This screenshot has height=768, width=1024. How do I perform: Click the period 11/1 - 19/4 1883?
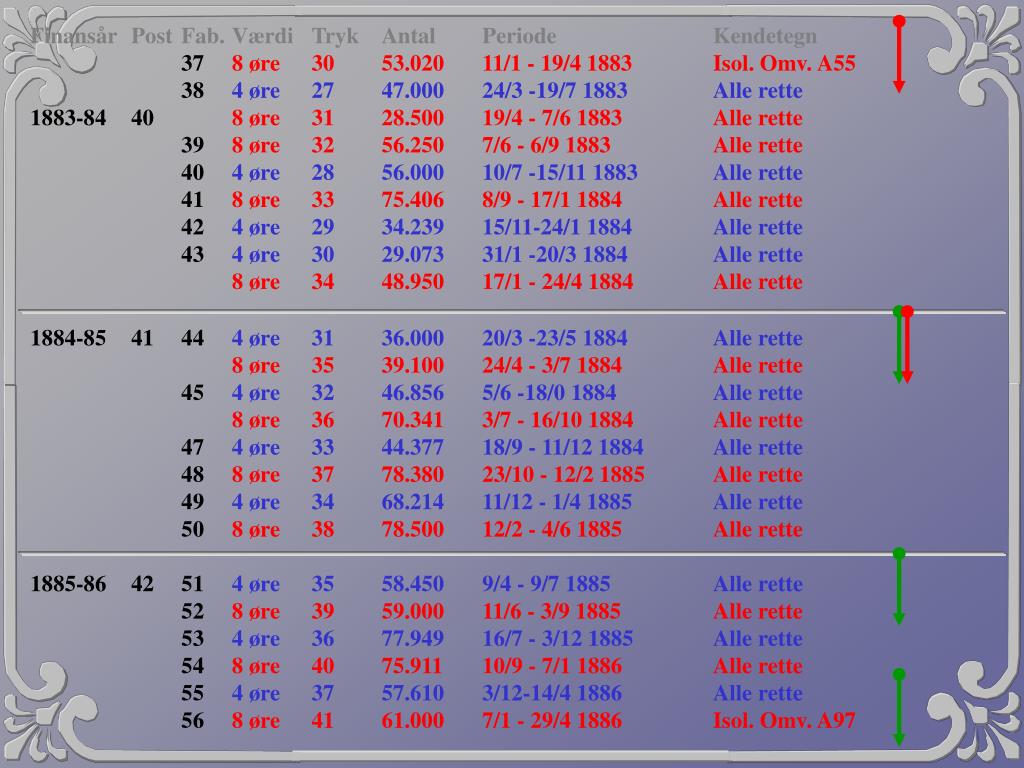(x=557, y=63)
